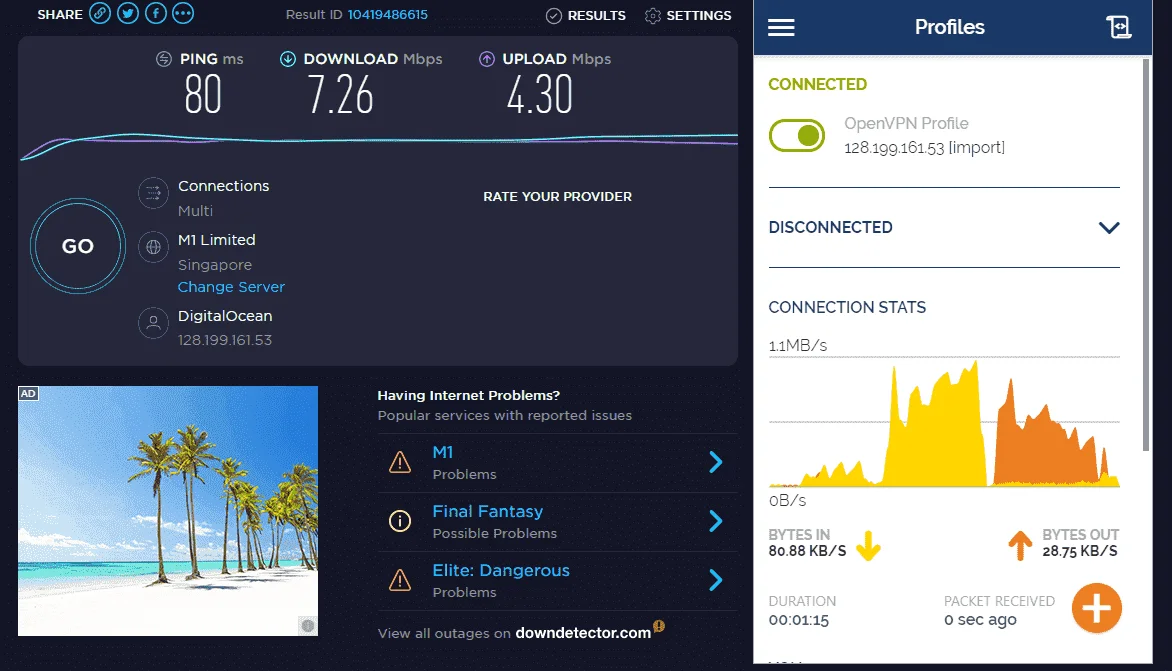Image resolution: width=1172 pixels, height=671 pixels.
Task: Click Change Server link
Action: (231, 287)
